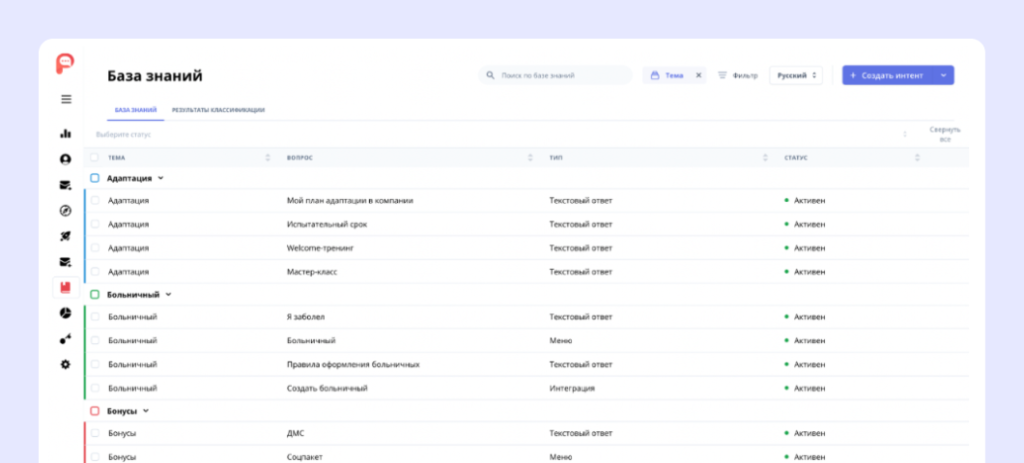The image size is (1024, 463).
Task: Open the pie chart sidebar icon
Action: 66,313
